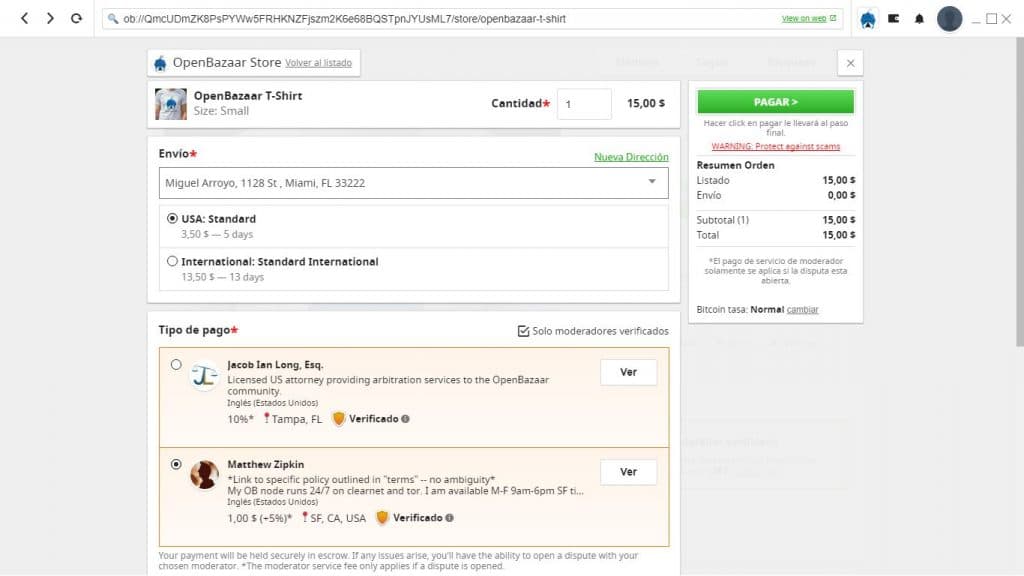Click the Cantidad quantity field
1024x576 pixels.
pyautogui.click(x=584, y=104)
